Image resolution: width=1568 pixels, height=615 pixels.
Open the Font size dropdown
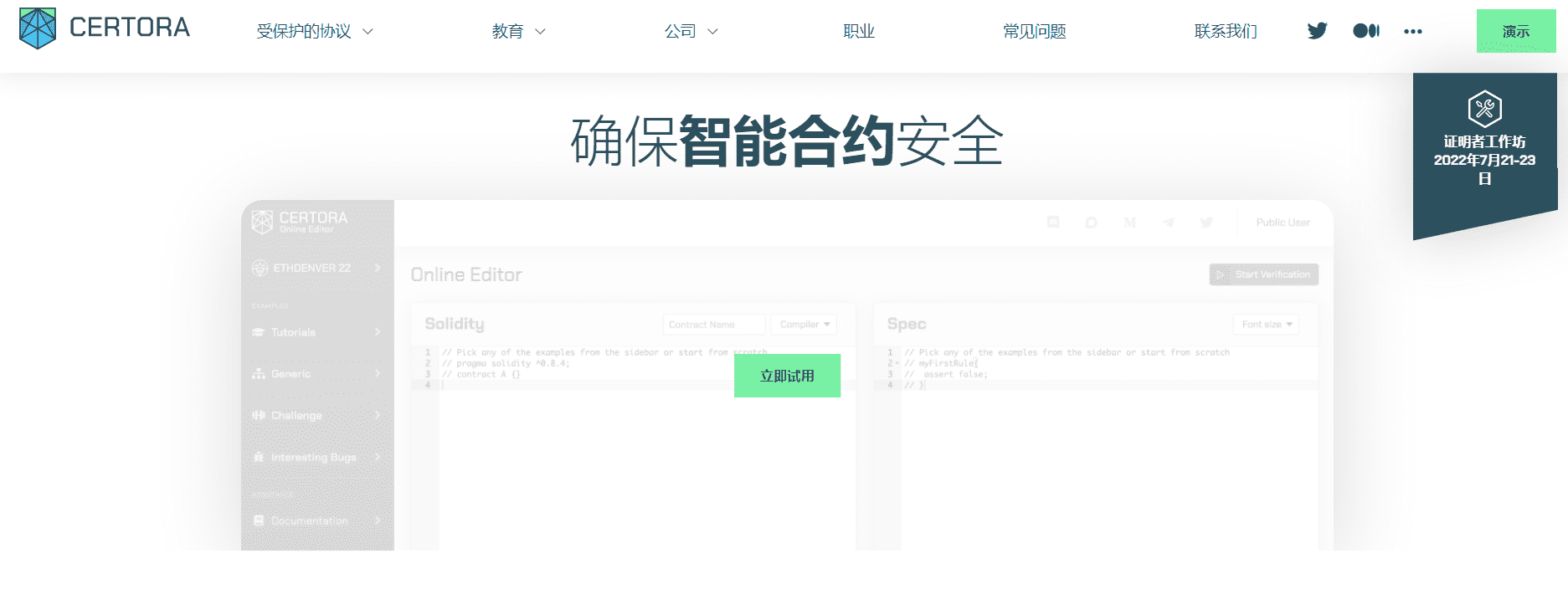tap(1266, 324)
